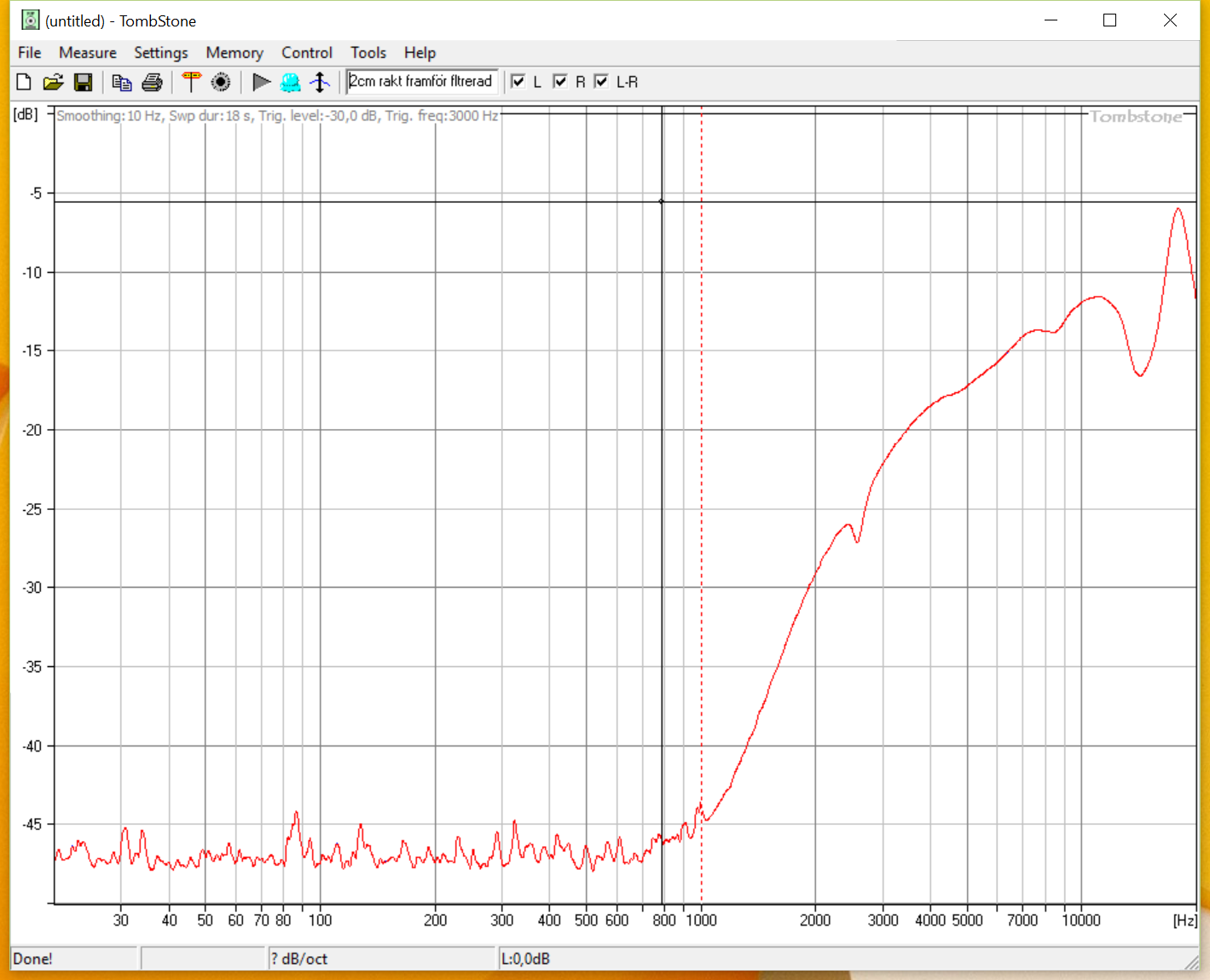1210x980 pixels.
Task: Click the TombStone app icon in the title bar
Action: point(31,20)
